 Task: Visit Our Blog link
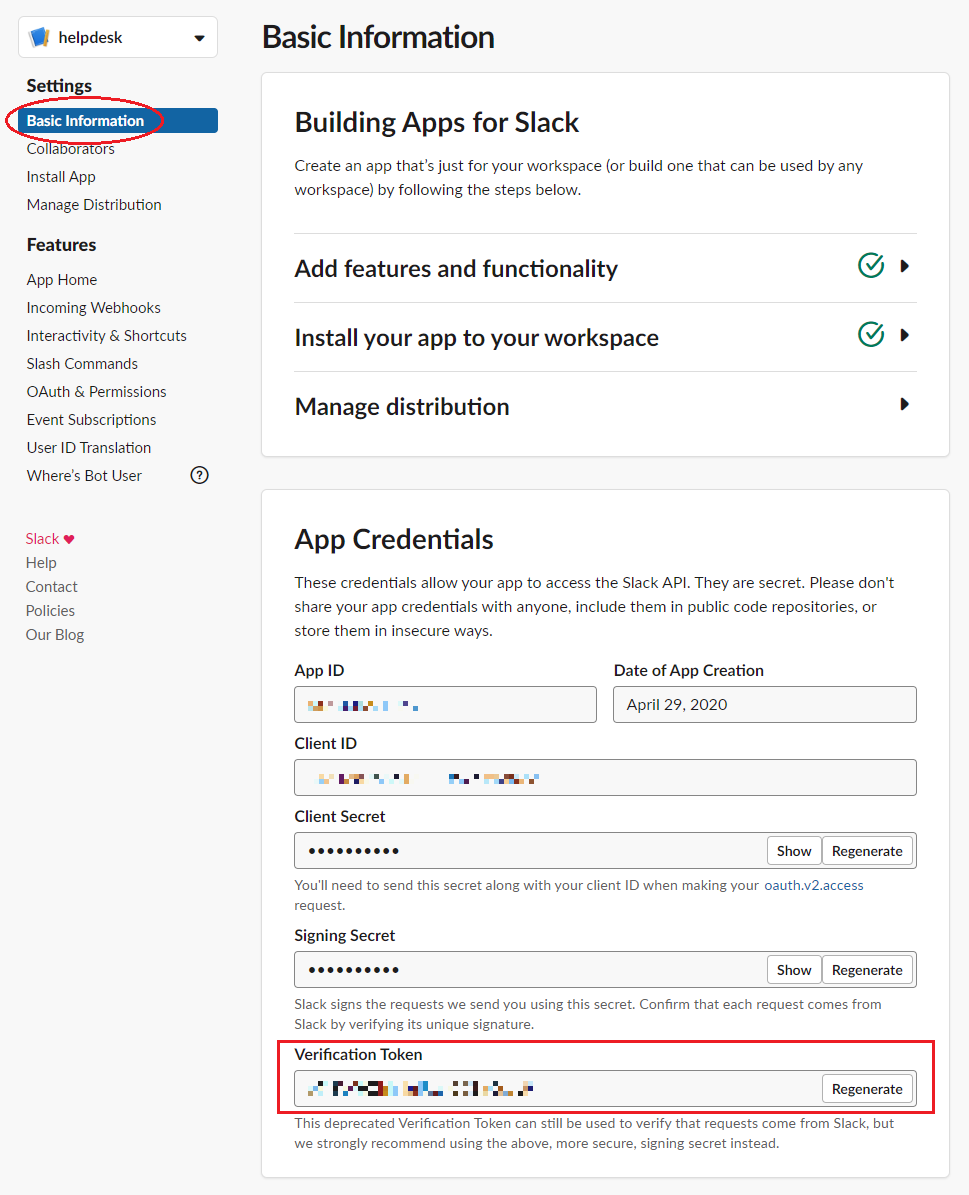[55, 635]
